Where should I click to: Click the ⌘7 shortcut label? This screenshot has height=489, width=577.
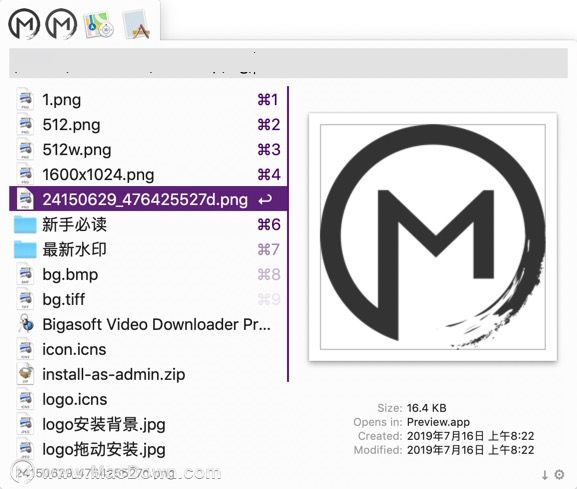269,249
